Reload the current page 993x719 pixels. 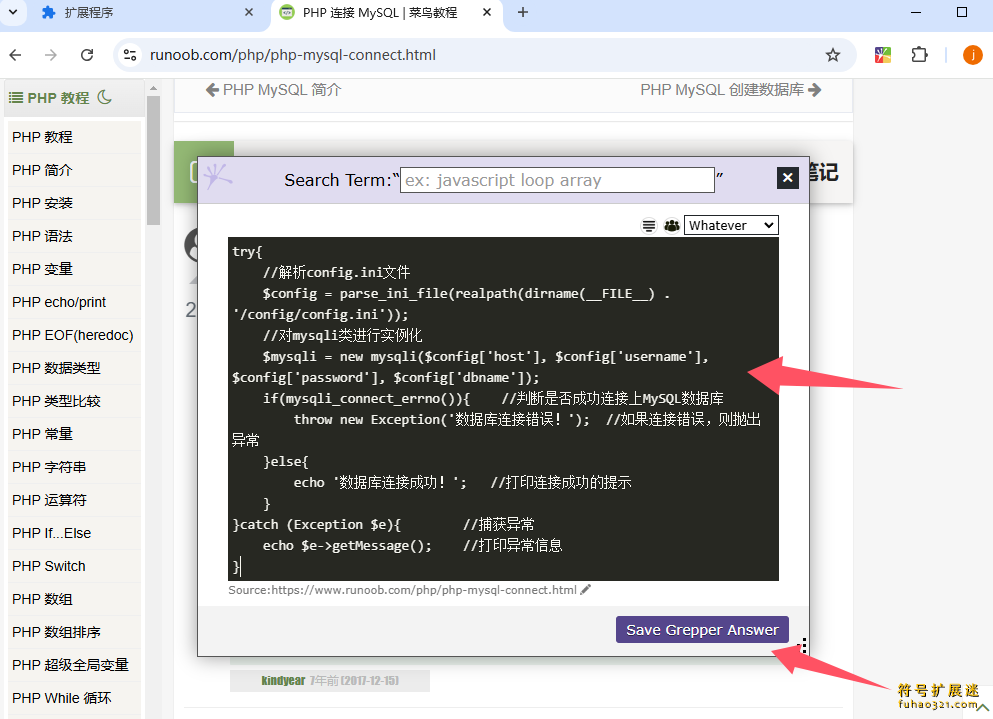pos(87,55)
